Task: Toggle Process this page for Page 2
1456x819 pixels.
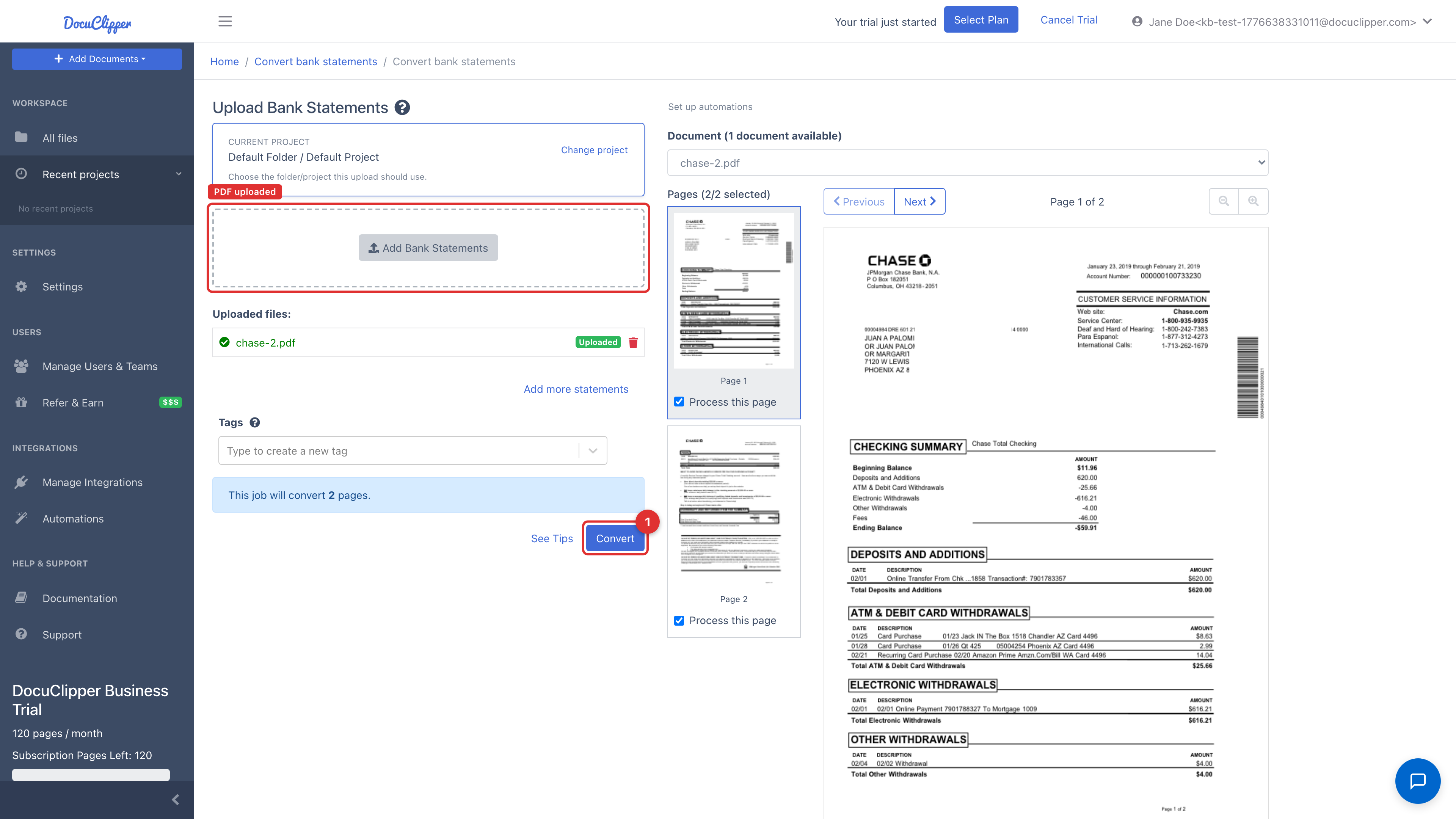Action: pos(679,621)
